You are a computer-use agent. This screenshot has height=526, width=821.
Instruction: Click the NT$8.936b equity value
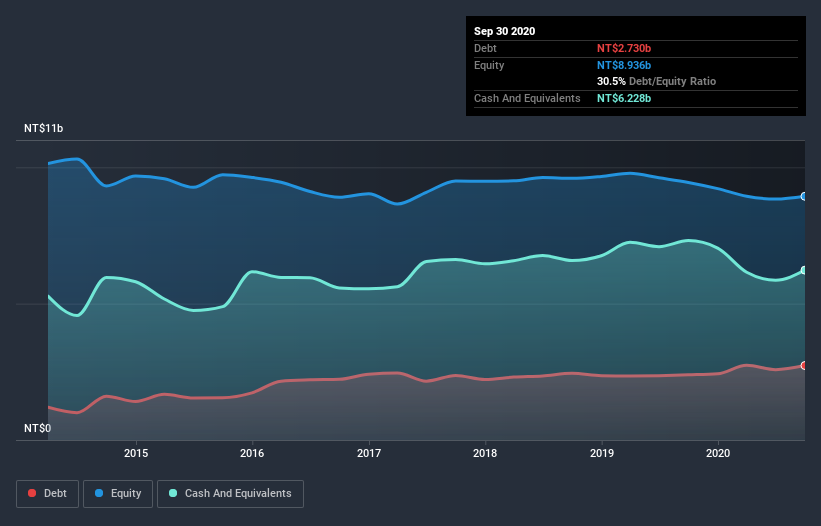[x=624, y=65]
